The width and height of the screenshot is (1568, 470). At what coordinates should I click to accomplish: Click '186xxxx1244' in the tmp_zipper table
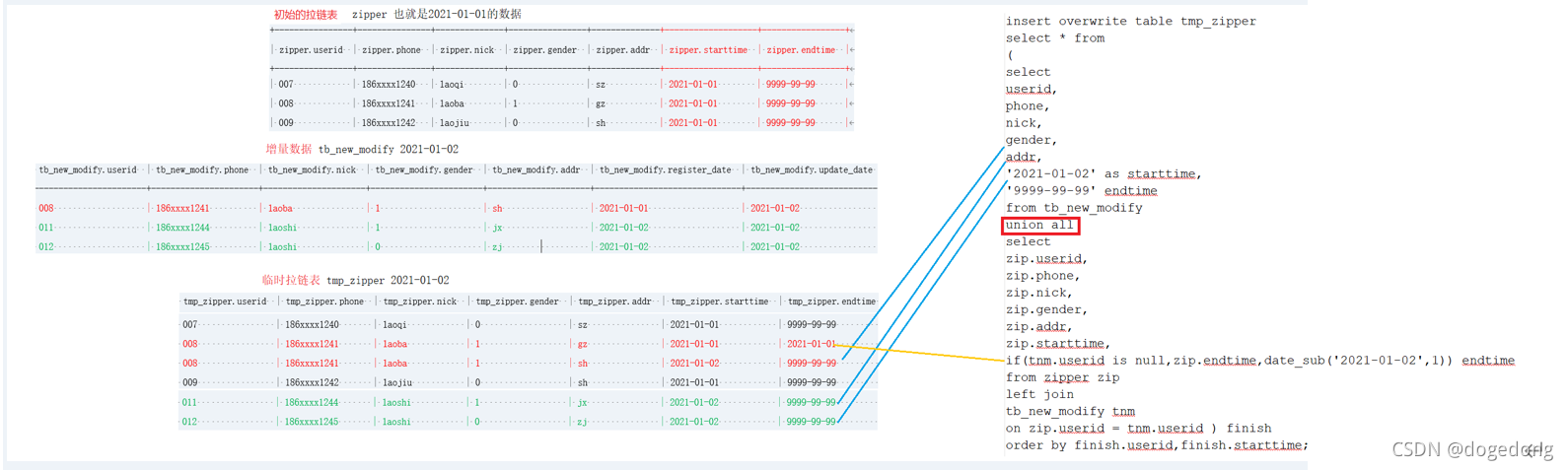[x=312, y=403]
